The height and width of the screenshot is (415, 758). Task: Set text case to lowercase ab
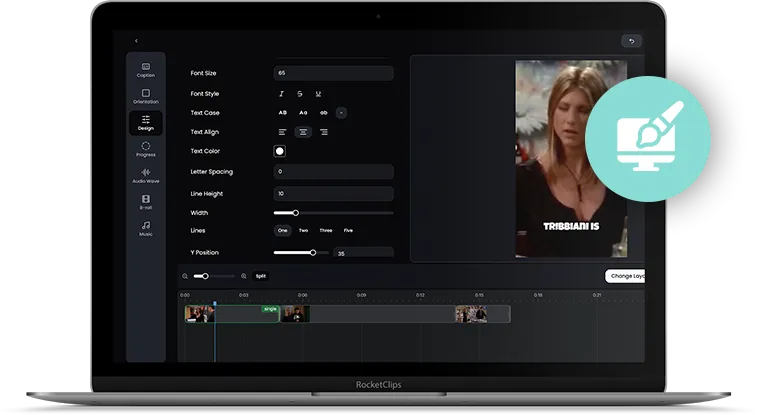pyautogui.click(x=323, y=113)
